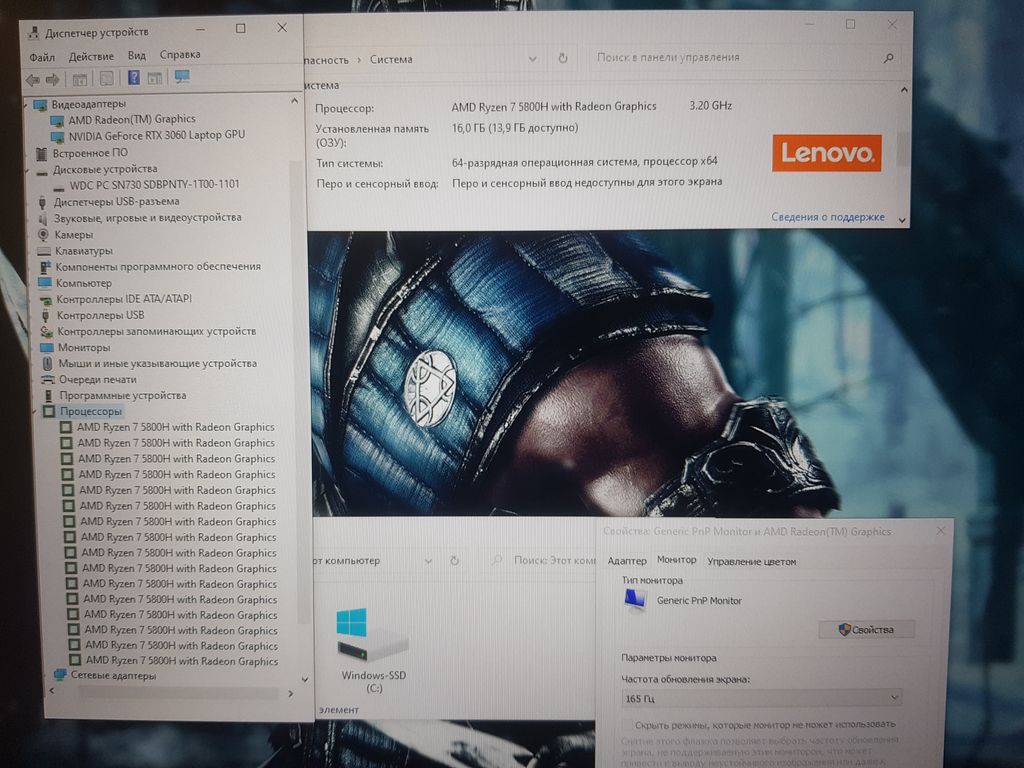This screenshot has height=768, width=1024.
Task: Click Device Manager horizontal scroll-left arrow
Action: [52, 690]
